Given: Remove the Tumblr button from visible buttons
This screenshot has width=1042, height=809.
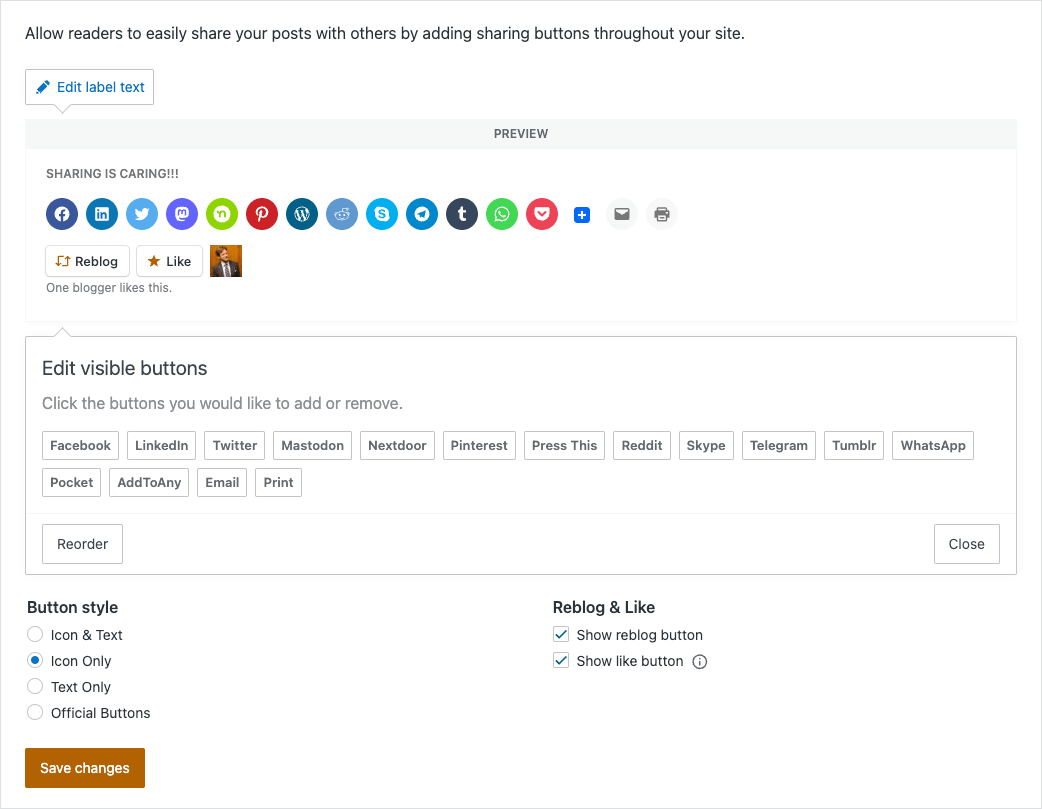Looking at the screenshot, I should coord(854,446).
